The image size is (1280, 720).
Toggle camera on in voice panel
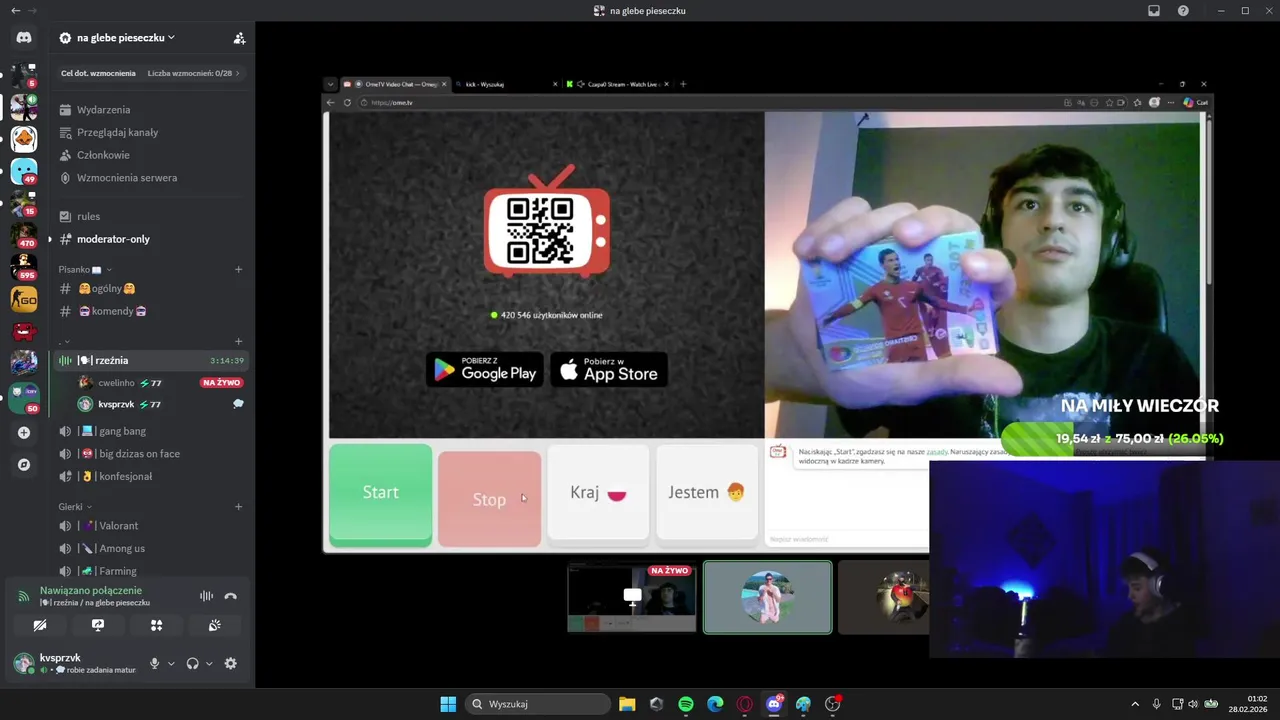(x=39, y=625)
